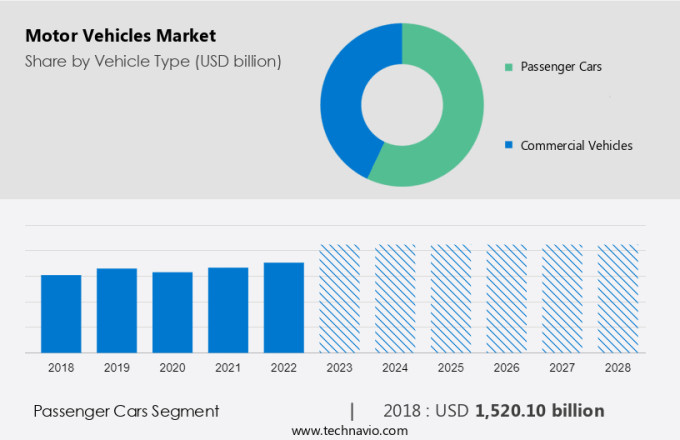This screenshot has width=680, height=440.
Task: Pick the 2021 bar in the chart
Action: 228,310
